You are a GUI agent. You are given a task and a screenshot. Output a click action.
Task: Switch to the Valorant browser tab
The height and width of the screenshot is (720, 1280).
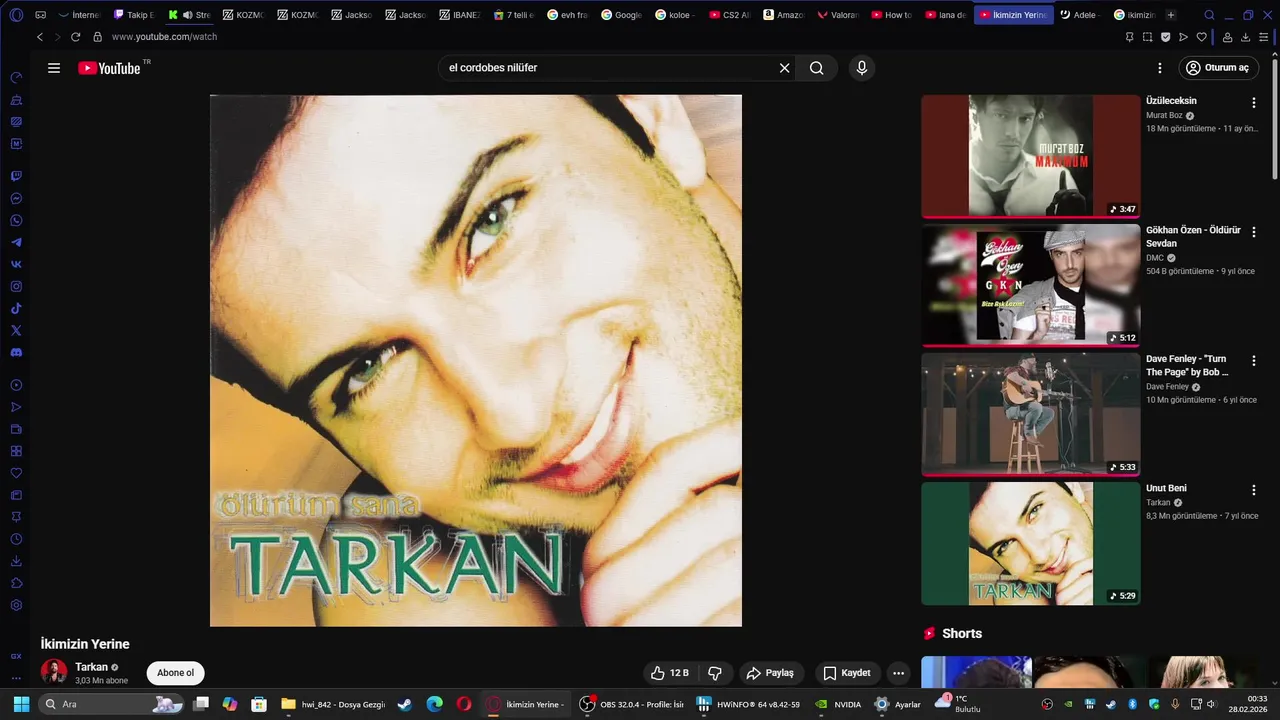838,15
